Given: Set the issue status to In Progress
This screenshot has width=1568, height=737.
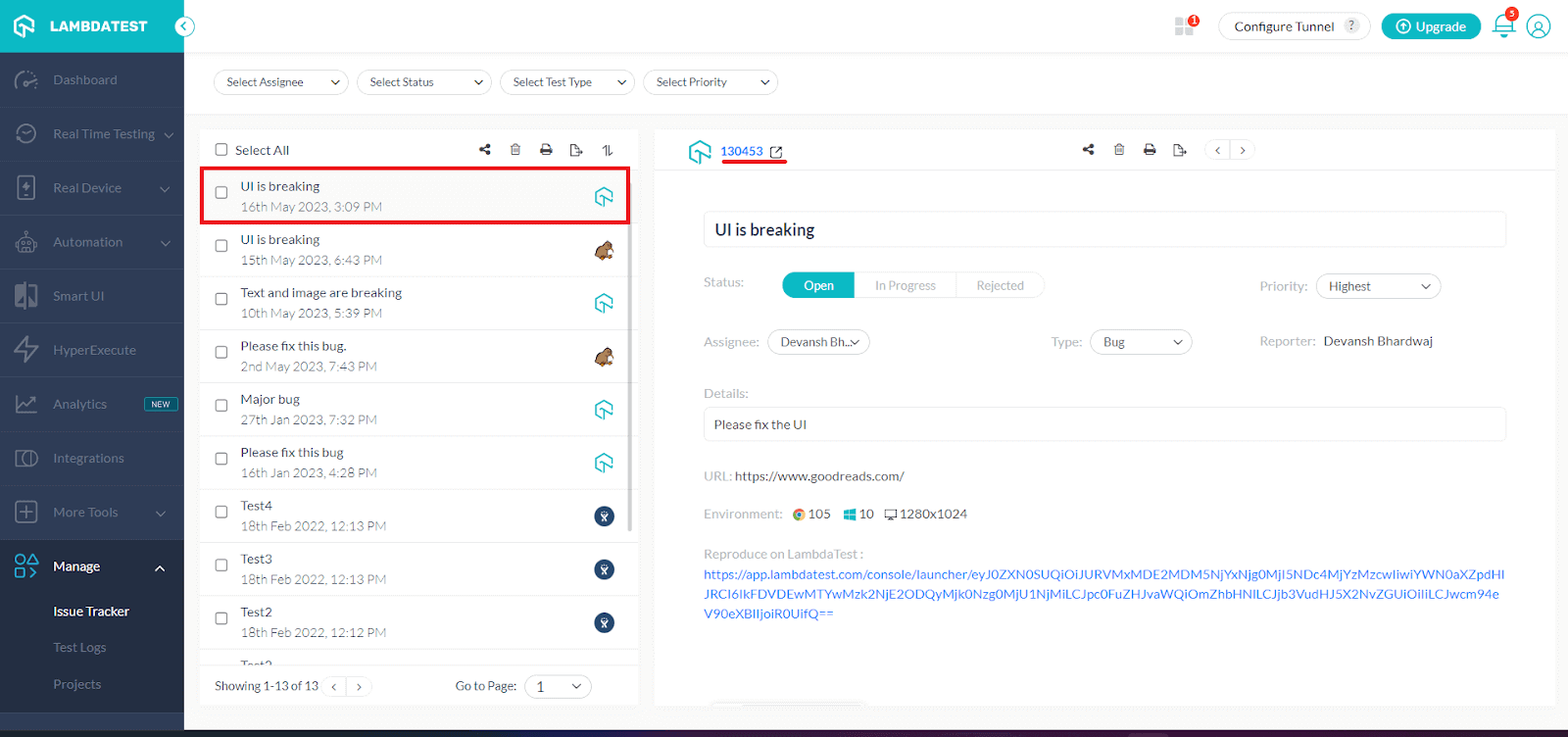Looking at the screenshot, I should (905, 285).
